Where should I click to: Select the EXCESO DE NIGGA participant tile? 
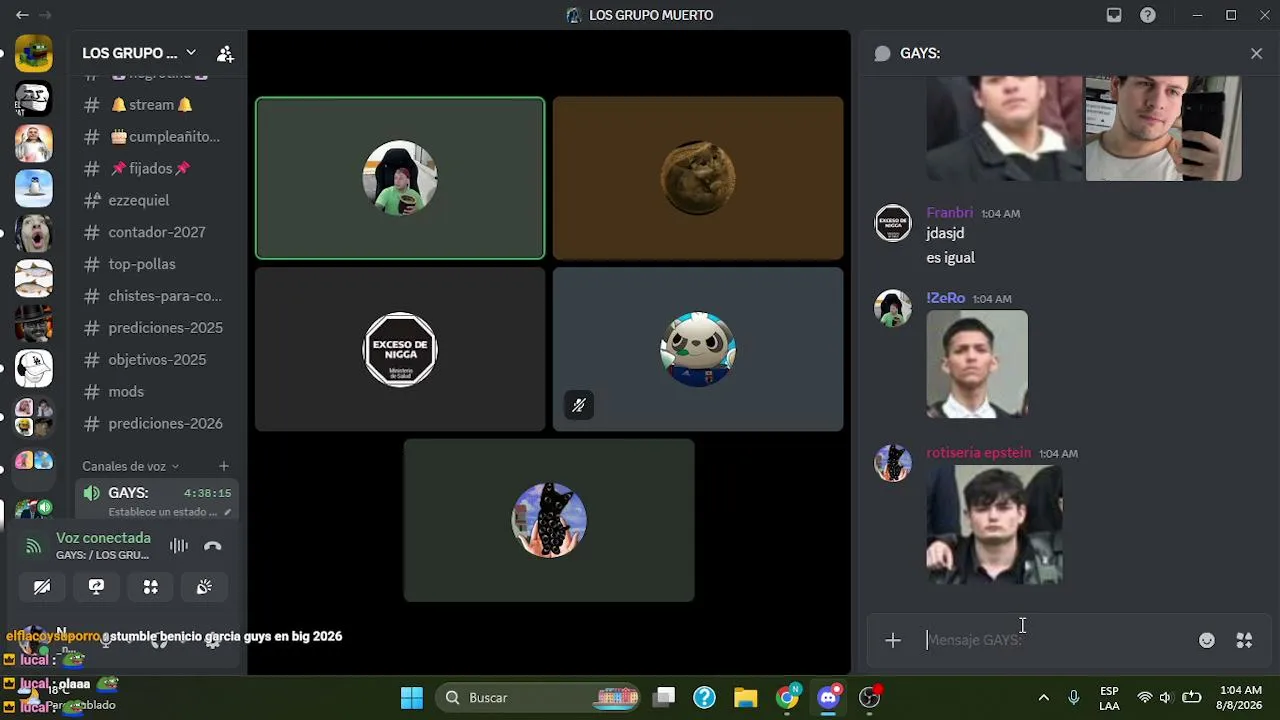coord(400,349)
